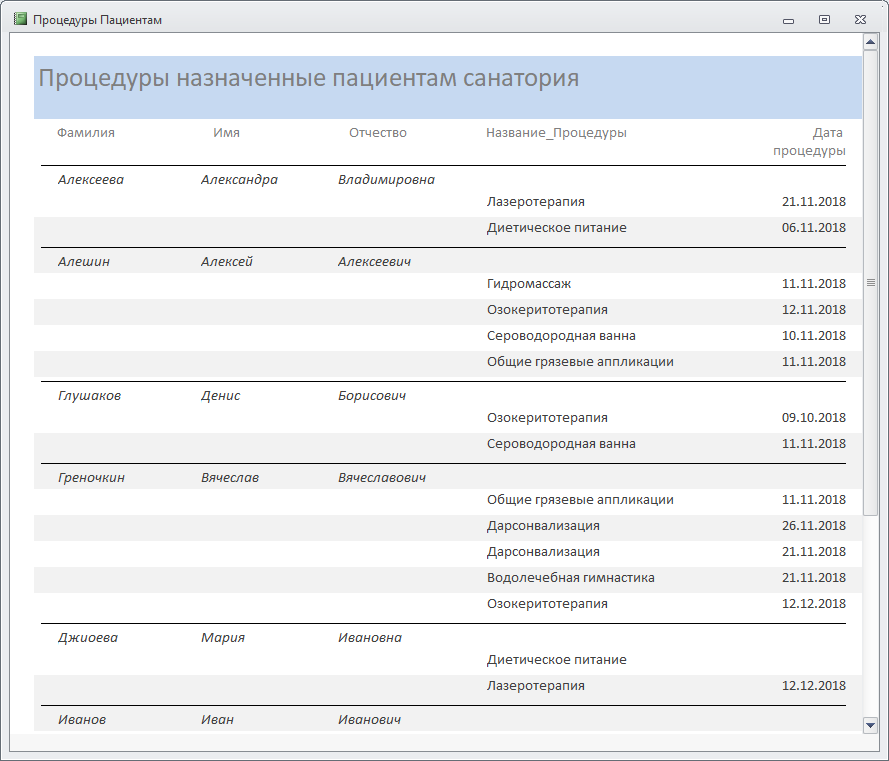
Task: Select patronymic Ивановна
Action: 370,638
